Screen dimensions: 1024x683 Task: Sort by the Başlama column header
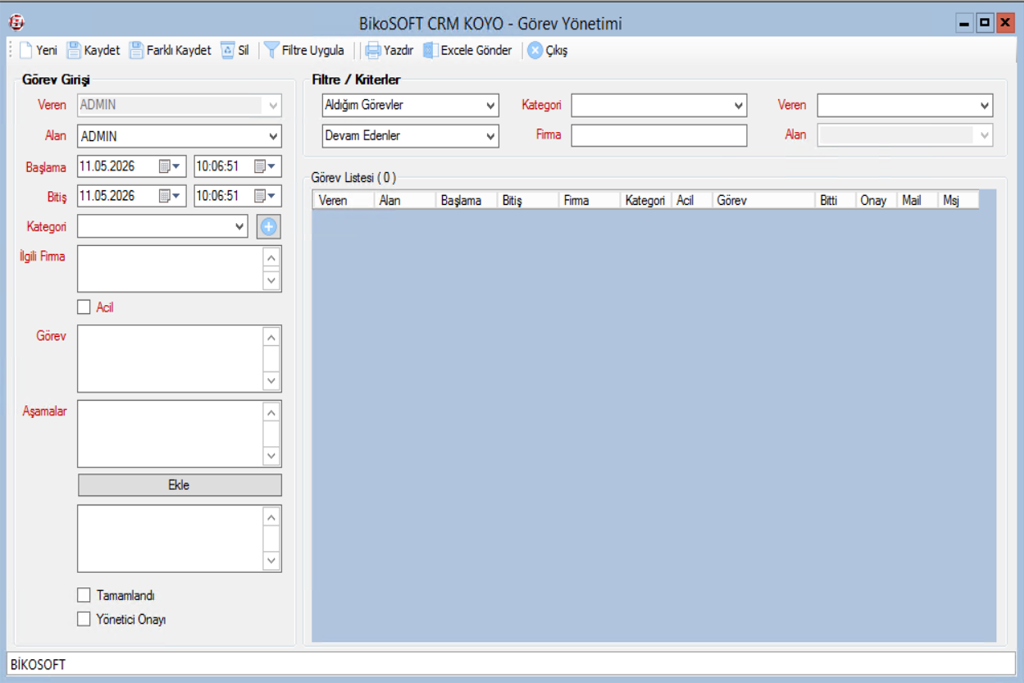(466, 200)
